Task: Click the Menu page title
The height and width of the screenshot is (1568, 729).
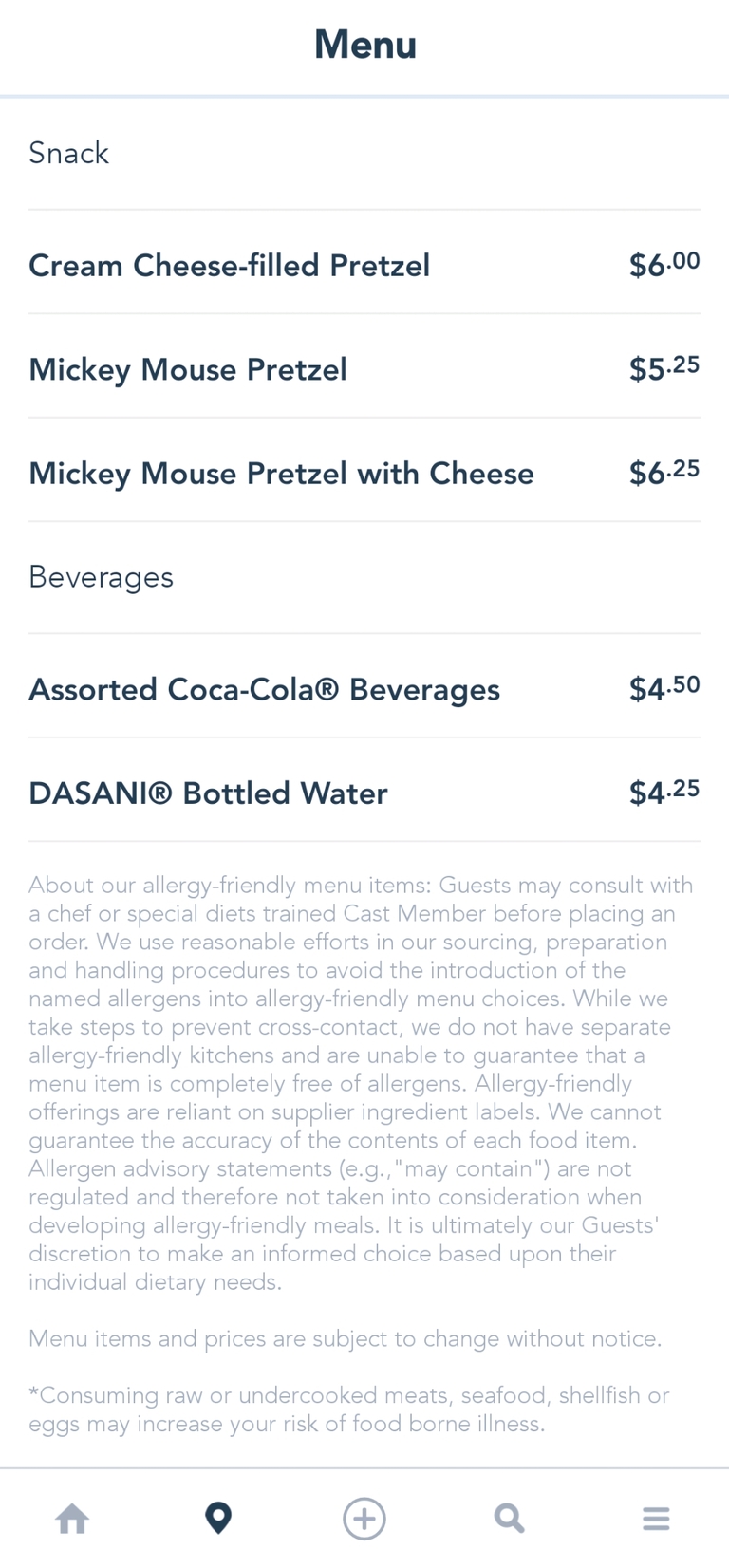Action: [365, 45]
